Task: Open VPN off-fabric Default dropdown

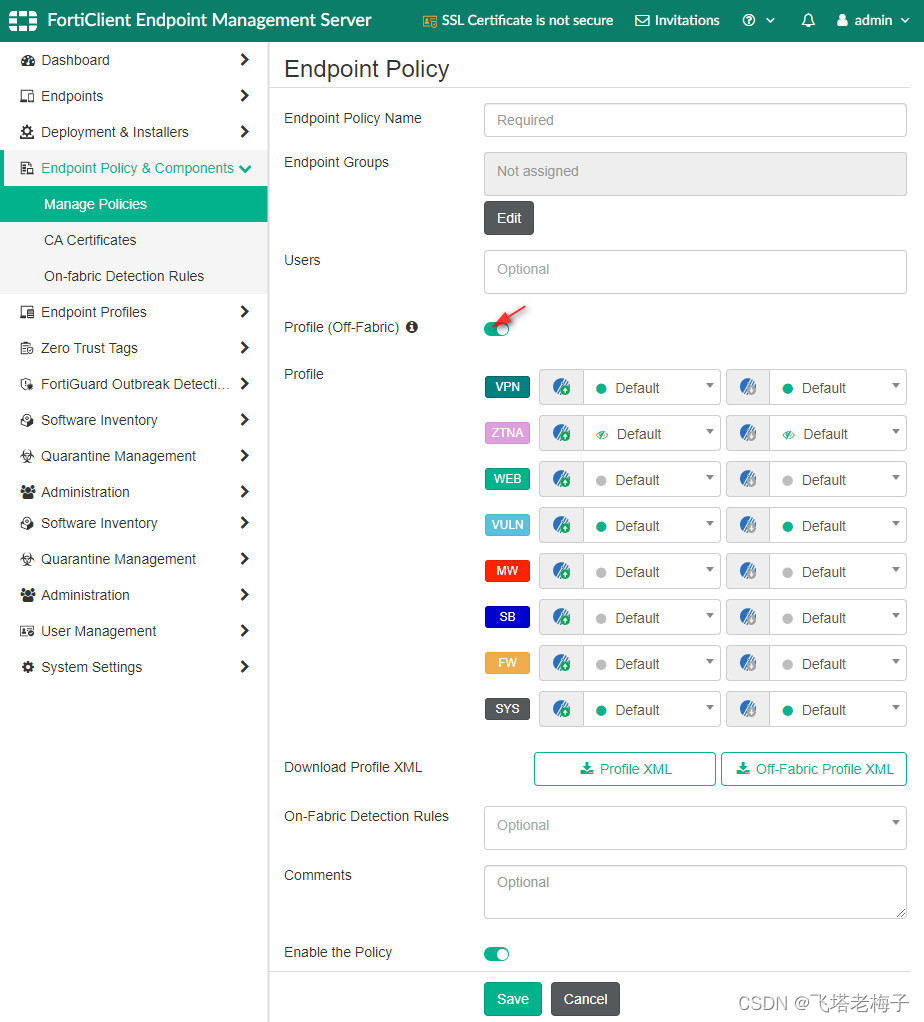Action: point(838,388)
